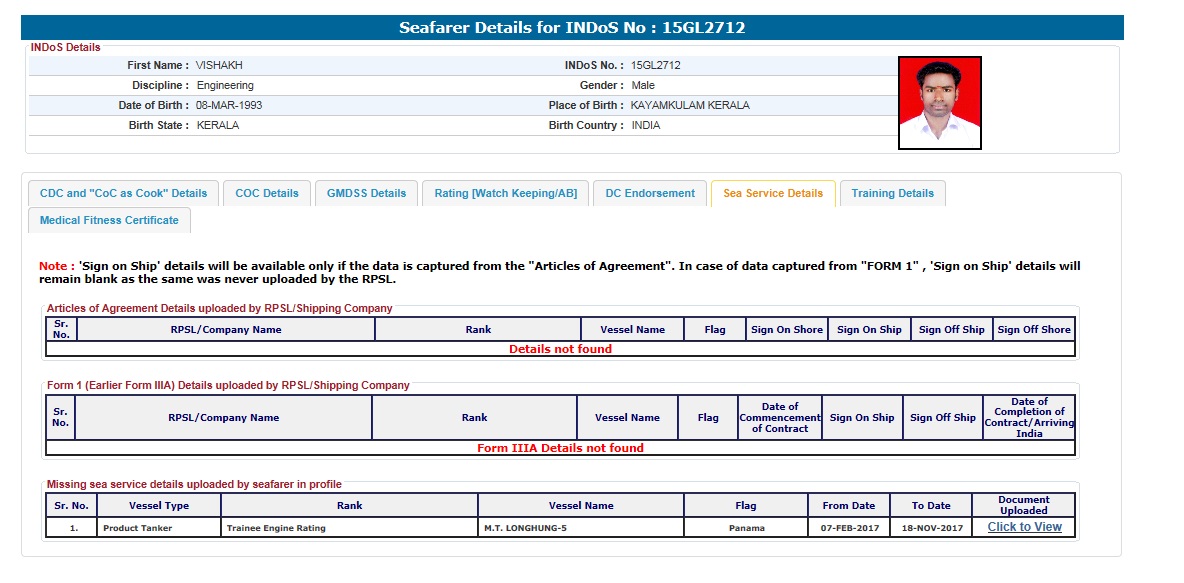
Task: Click the 'Date of Commencement of Contract' header
Action: point(780,418)
